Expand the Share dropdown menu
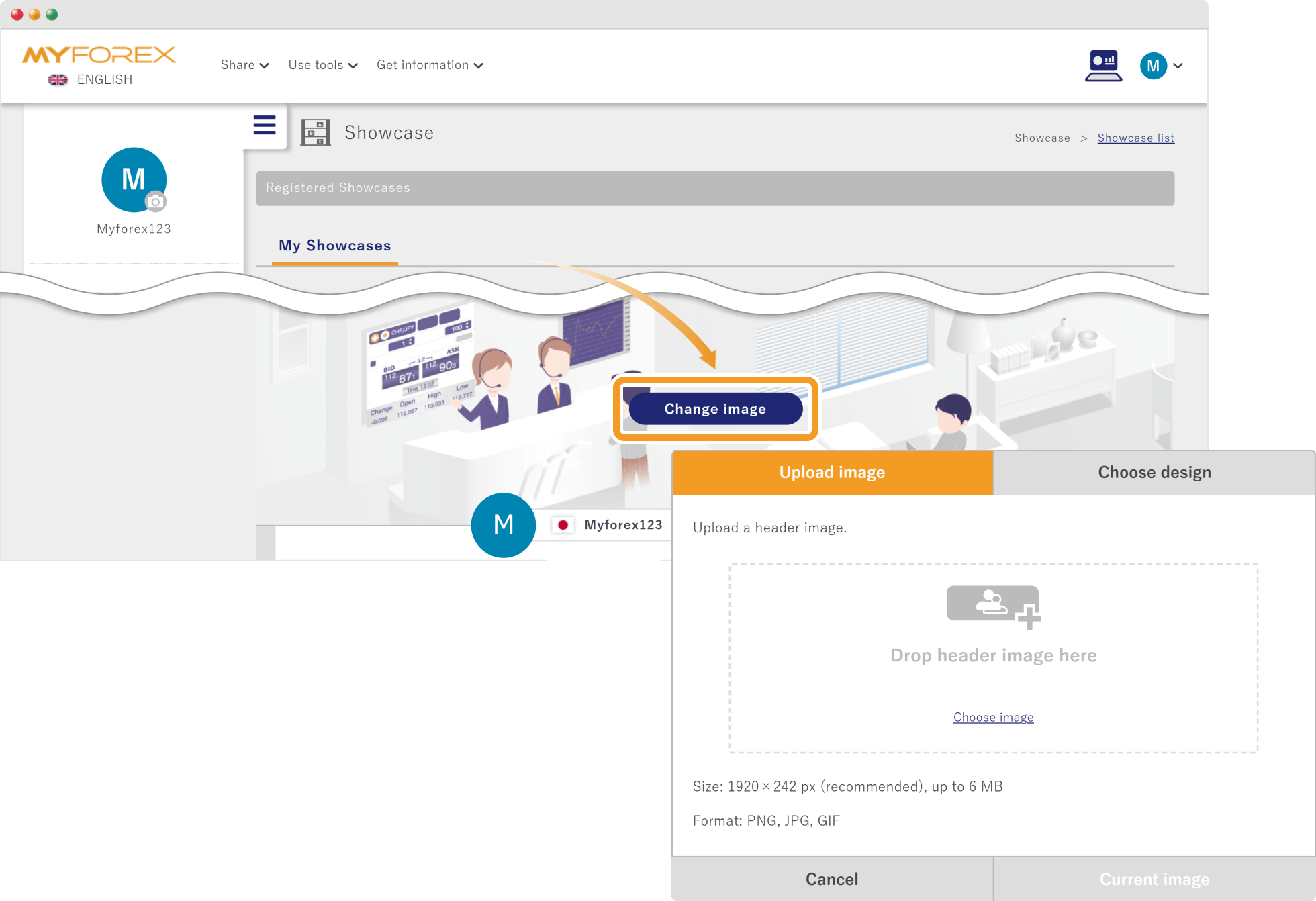 (244, 65)
